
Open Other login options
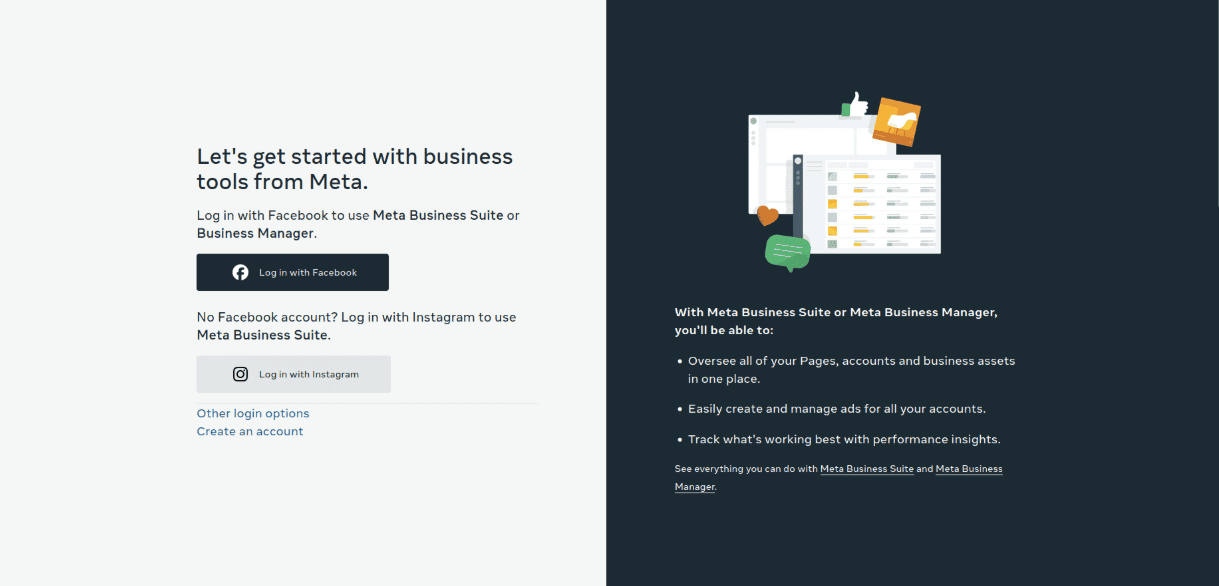(253, 413)
